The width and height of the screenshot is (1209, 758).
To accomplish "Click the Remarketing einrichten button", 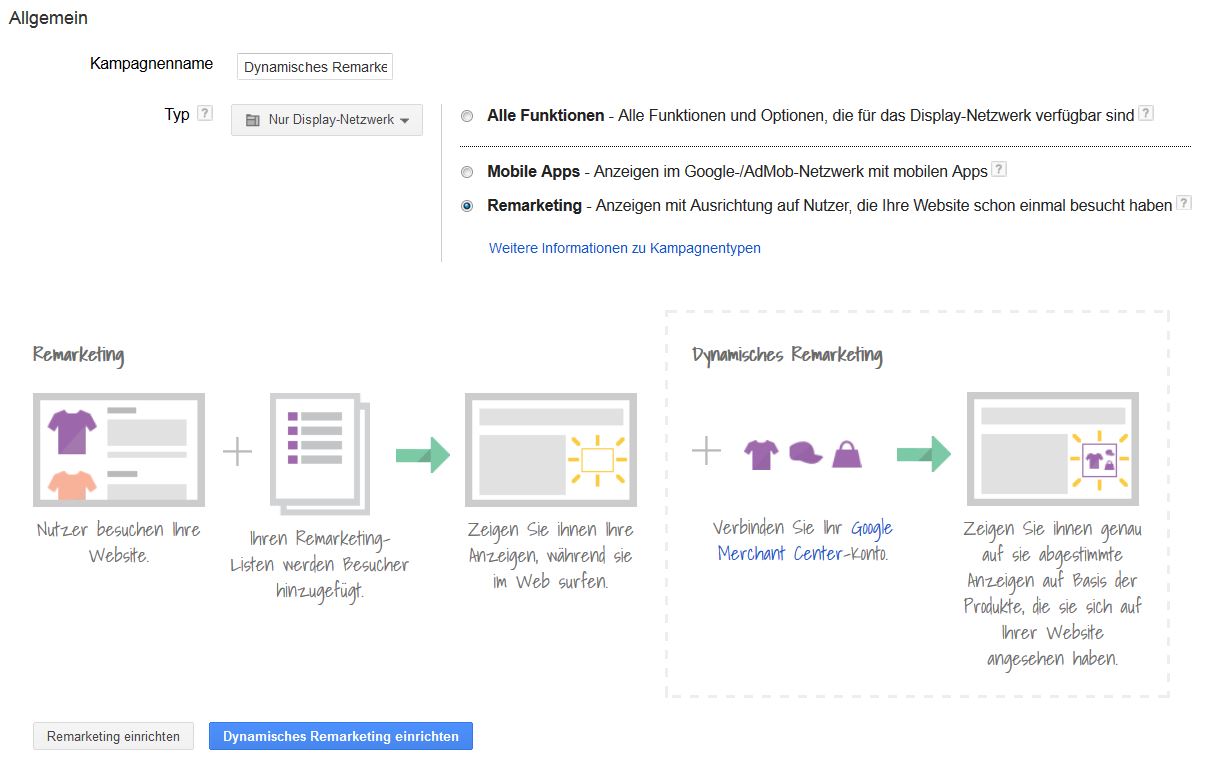I will (x=113, y=736).
